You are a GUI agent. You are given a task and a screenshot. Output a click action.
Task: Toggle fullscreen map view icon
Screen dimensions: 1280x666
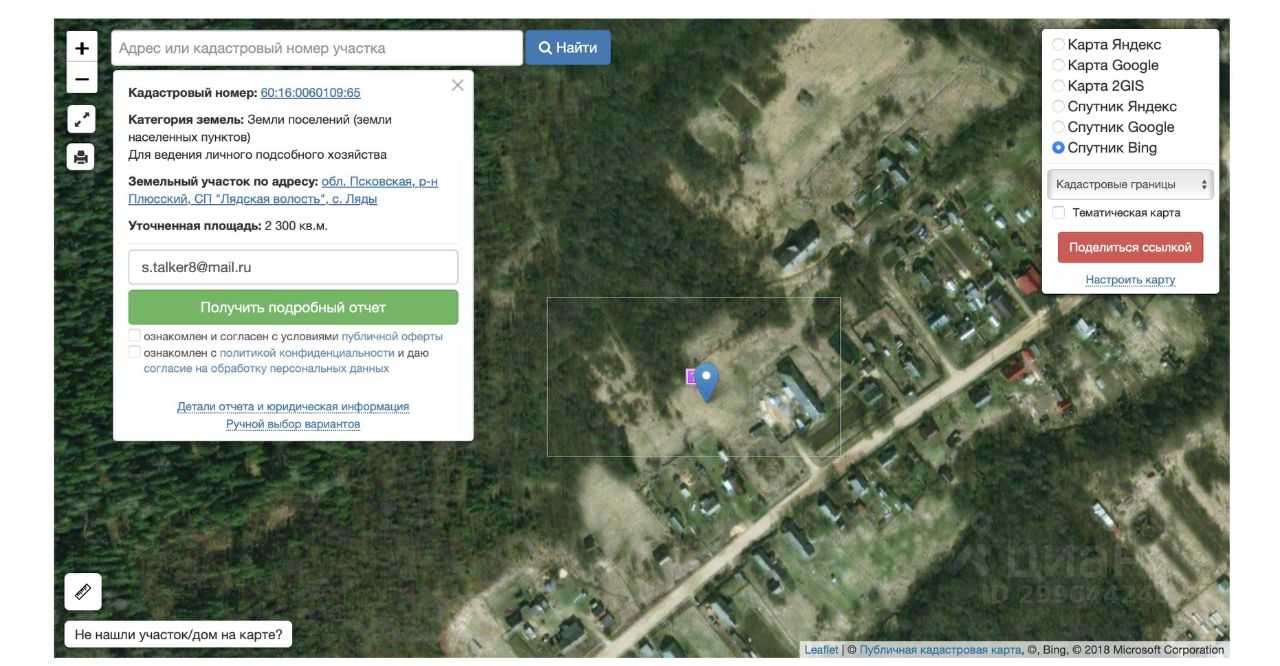pyautogui.click(x=81, y=120)
